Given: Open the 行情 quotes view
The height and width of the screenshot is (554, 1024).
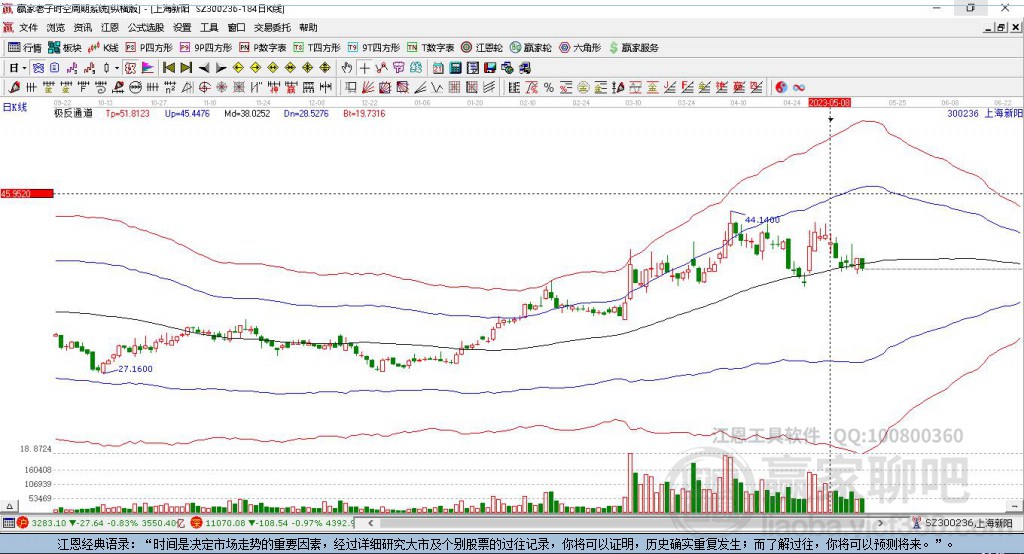Looking at the screenshot, I should coord(25,47).
